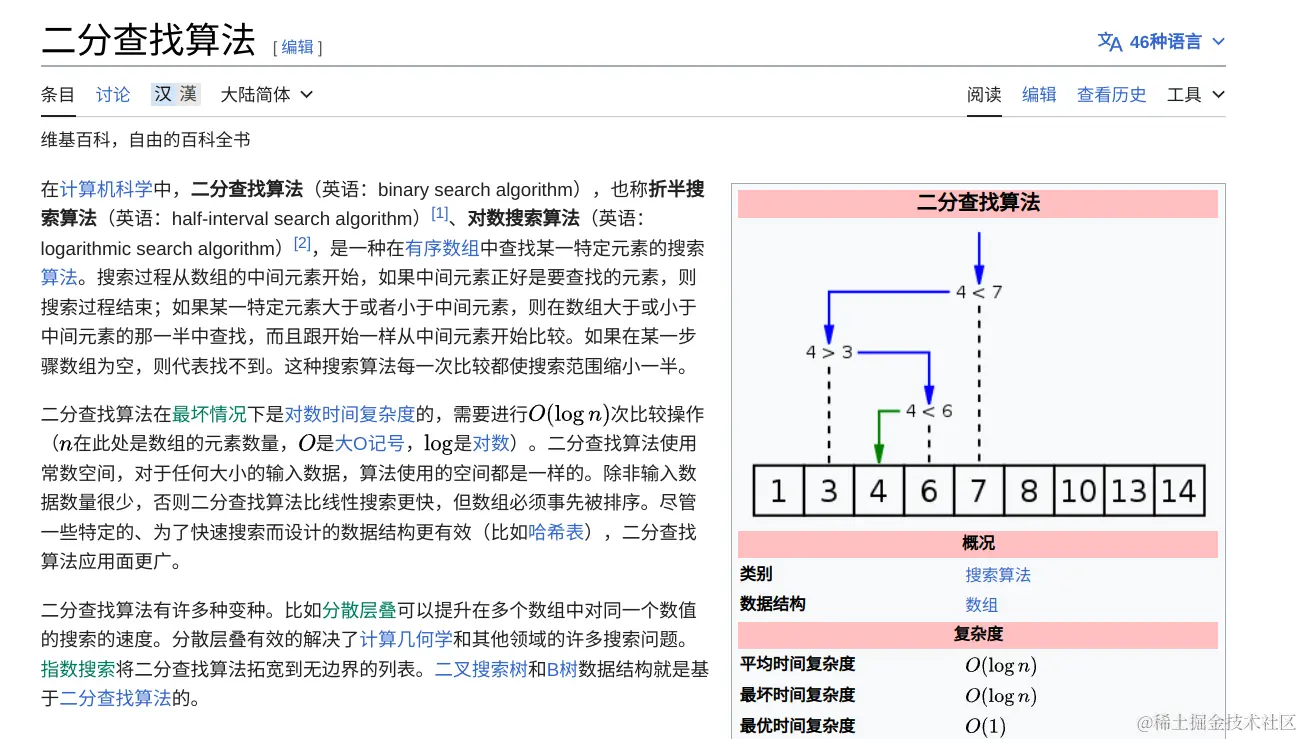Click the 二分查找算法 infobox header
The height and width of the screenshot is (739, 1303).
(978, 203)
